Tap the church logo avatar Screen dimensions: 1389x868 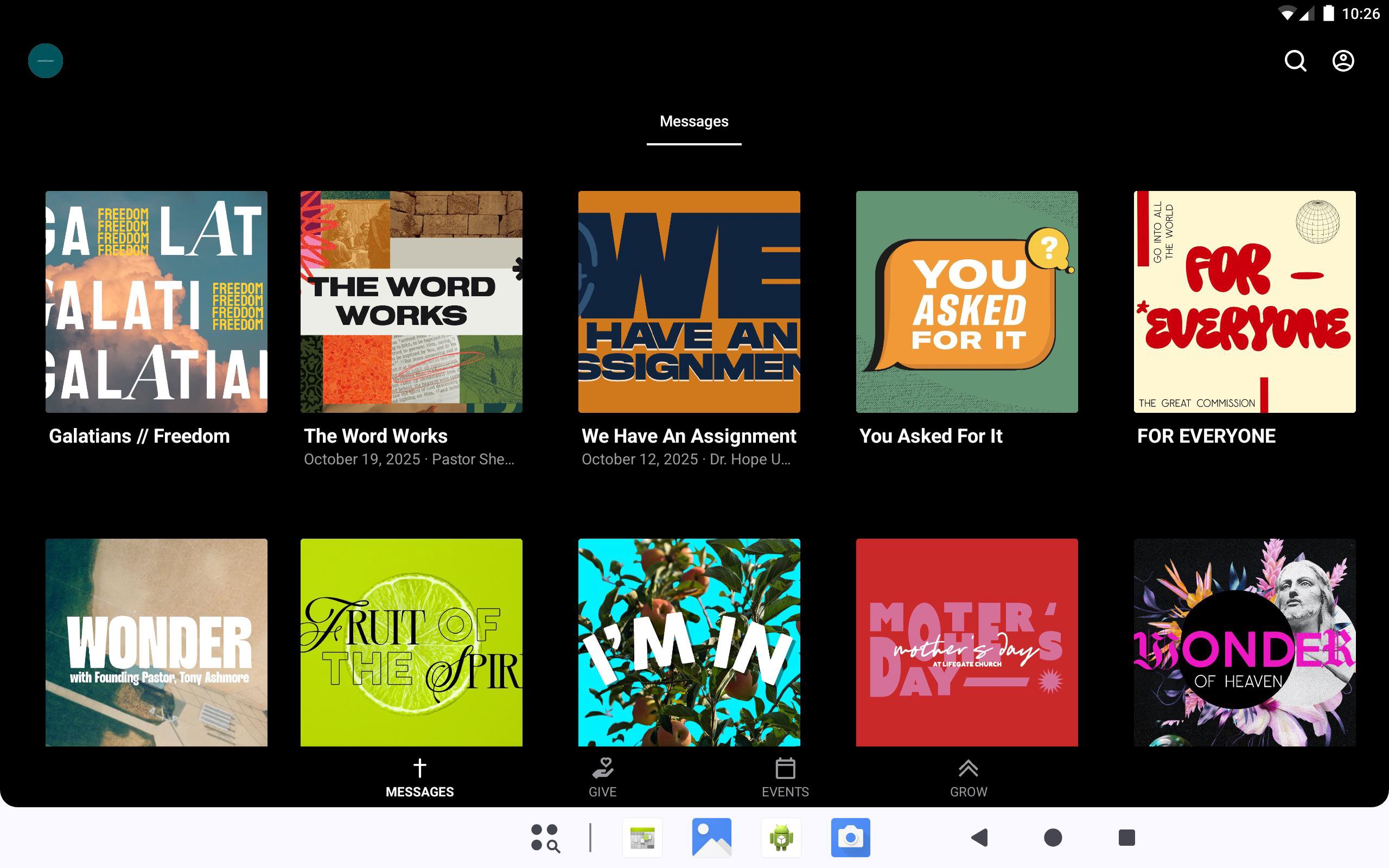coord(46,61)
